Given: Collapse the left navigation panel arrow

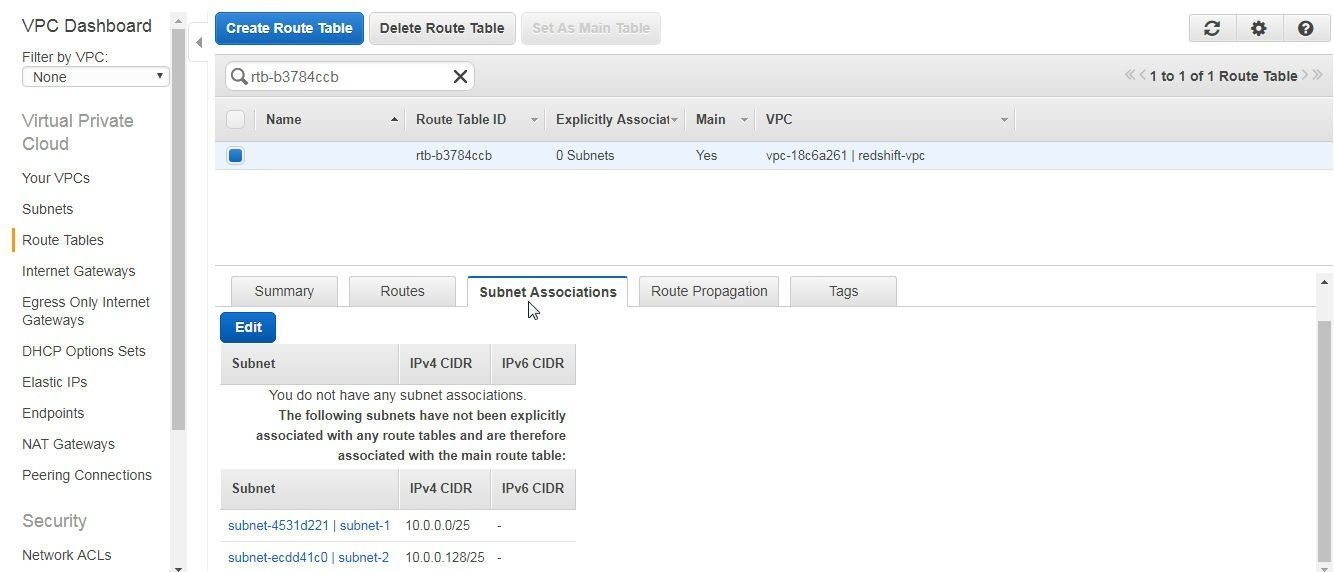Looking at the screenshot, I should tap(199, 42).
